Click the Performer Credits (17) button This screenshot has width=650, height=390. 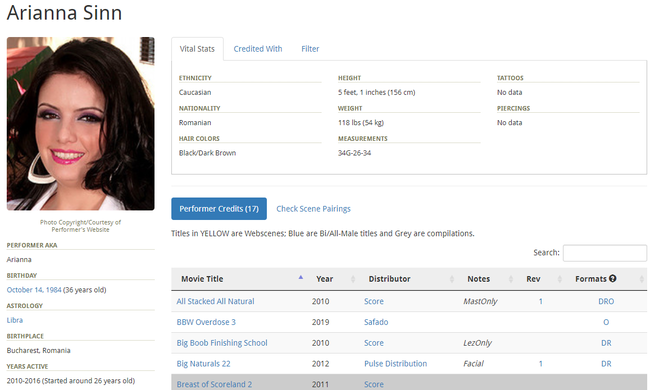coord(219,208)
